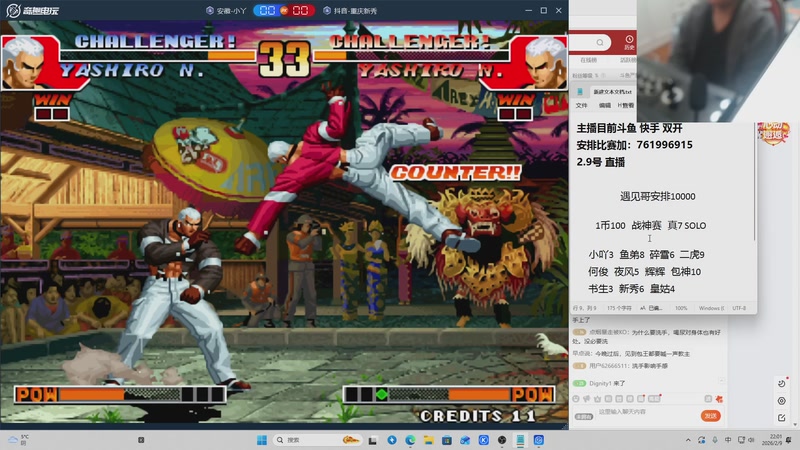This screenshot has height=450, width=800.
Task: Click chat message from 用户62666511
Action: click(x=620, y=366)
